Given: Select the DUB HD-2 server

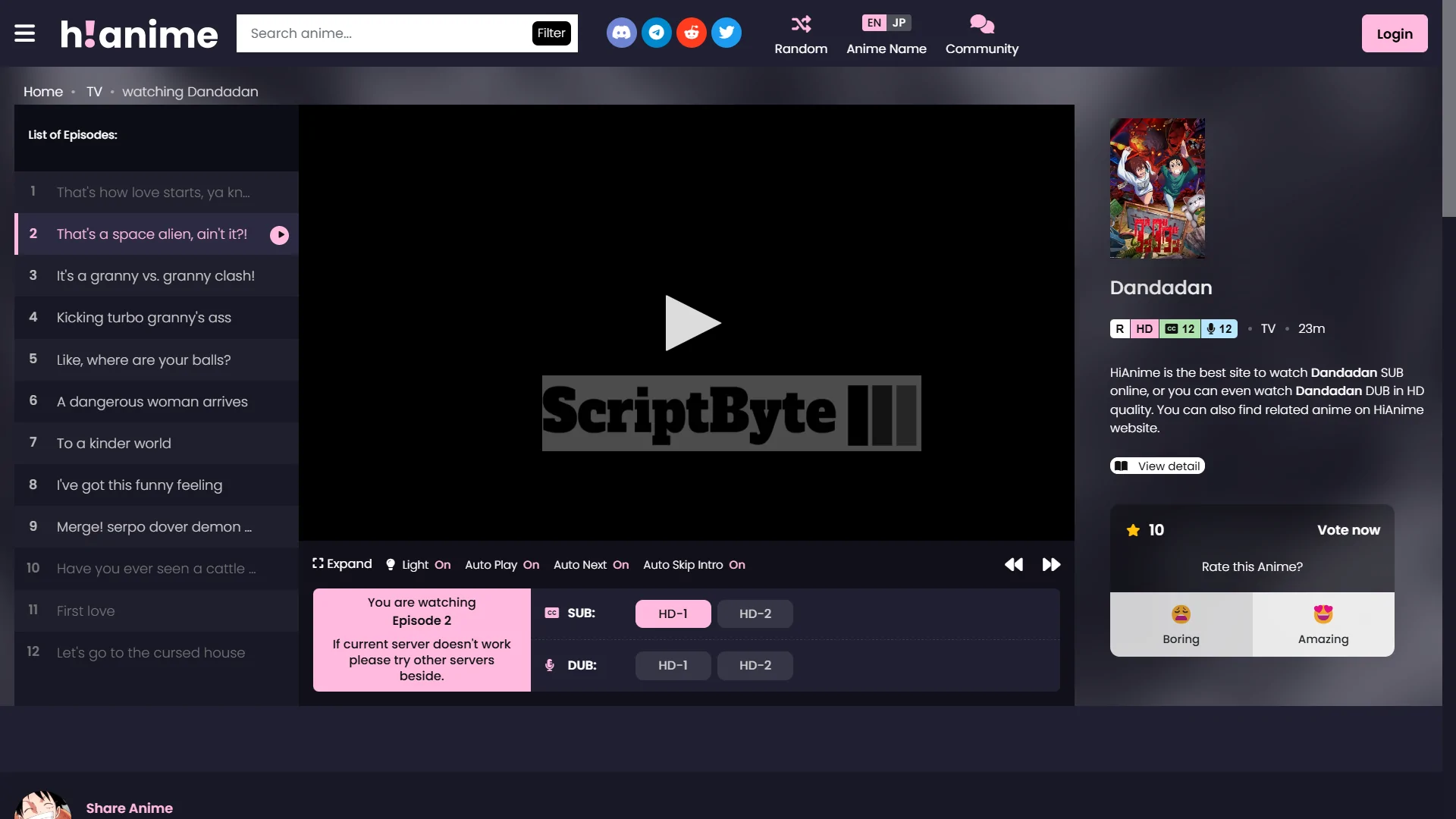Looking at the screenshot, I should [x=755, y=665].
